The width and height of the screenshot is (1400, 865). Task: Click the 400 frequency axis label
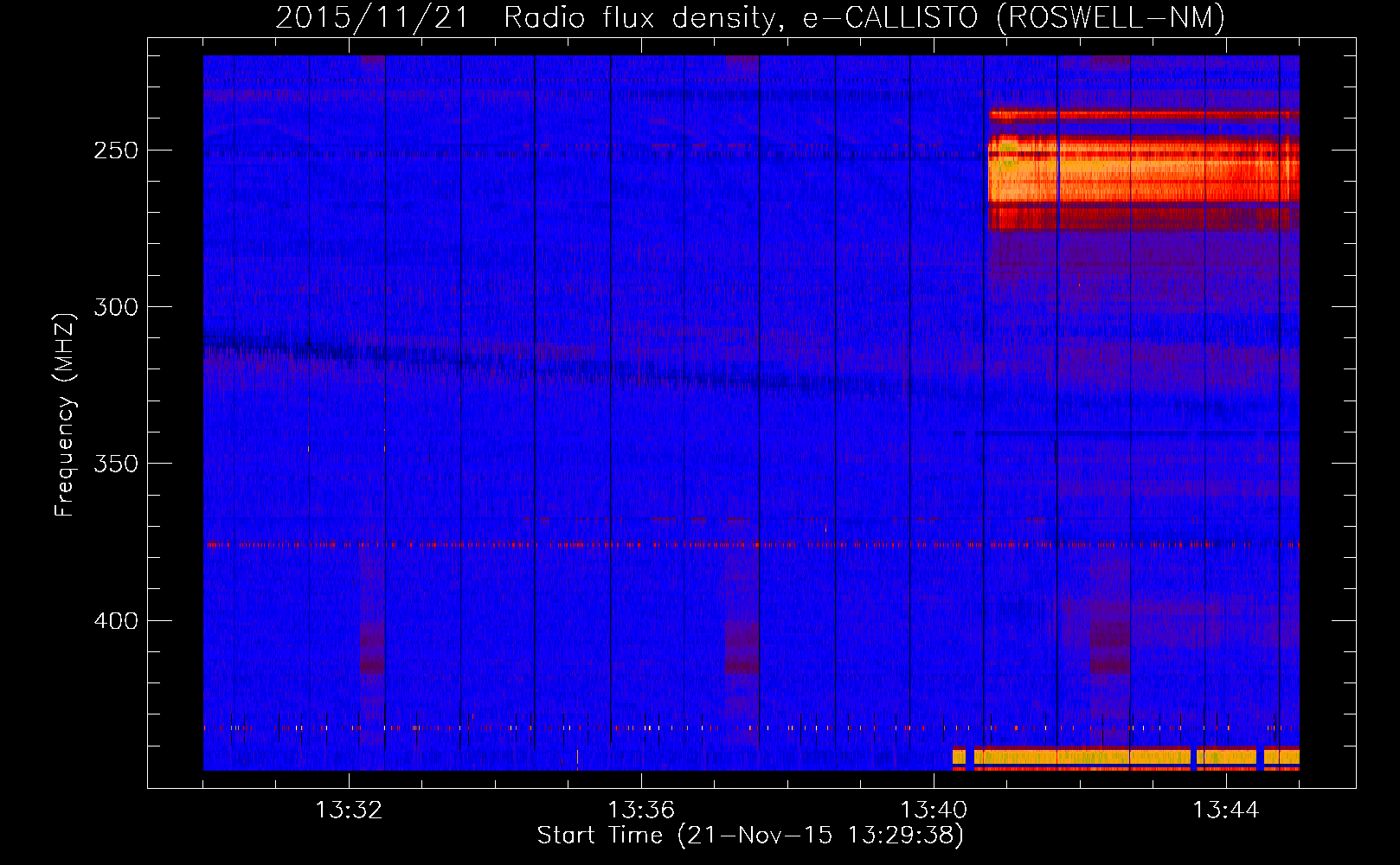[x=115, y=621]
